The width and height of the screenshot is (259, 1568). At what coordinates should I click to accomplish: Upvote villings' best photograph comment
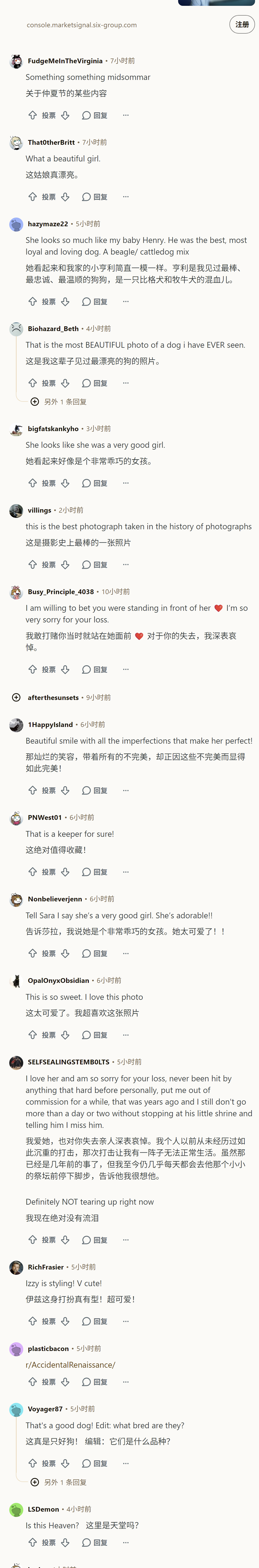coord(33,564)
